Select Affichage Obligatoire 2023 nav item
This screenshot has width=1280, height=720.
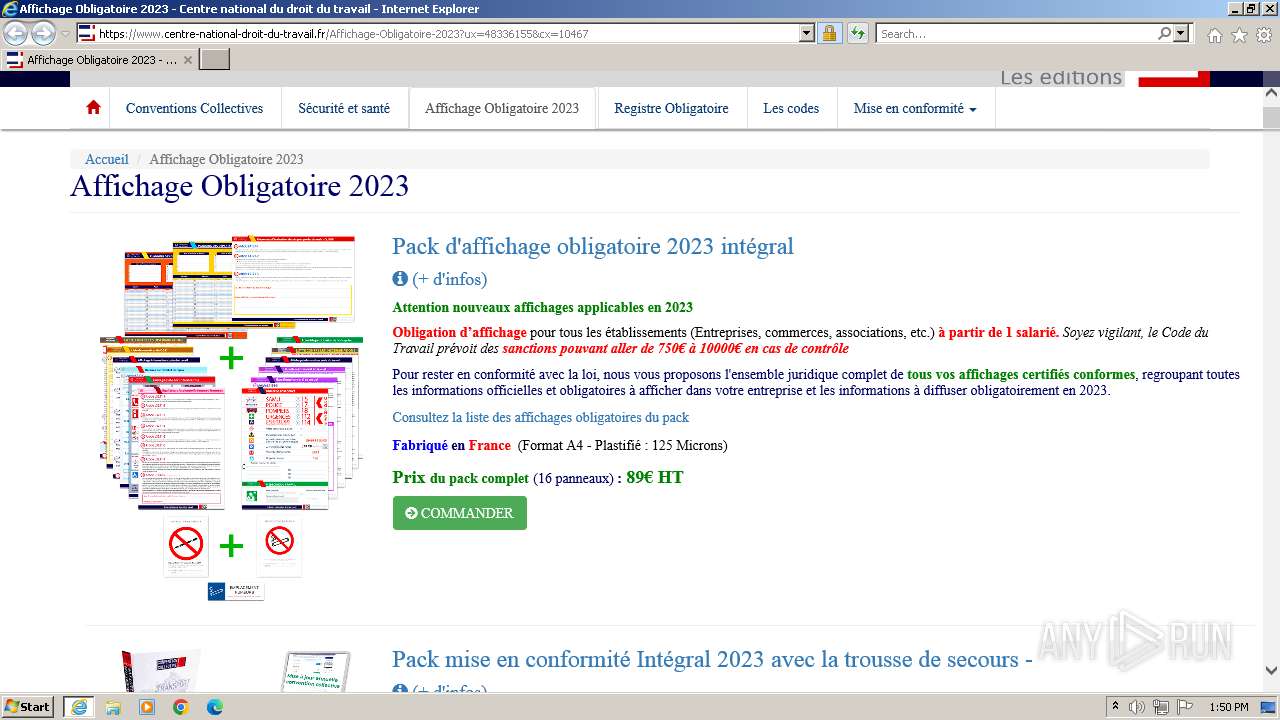[x=502, y=108]
